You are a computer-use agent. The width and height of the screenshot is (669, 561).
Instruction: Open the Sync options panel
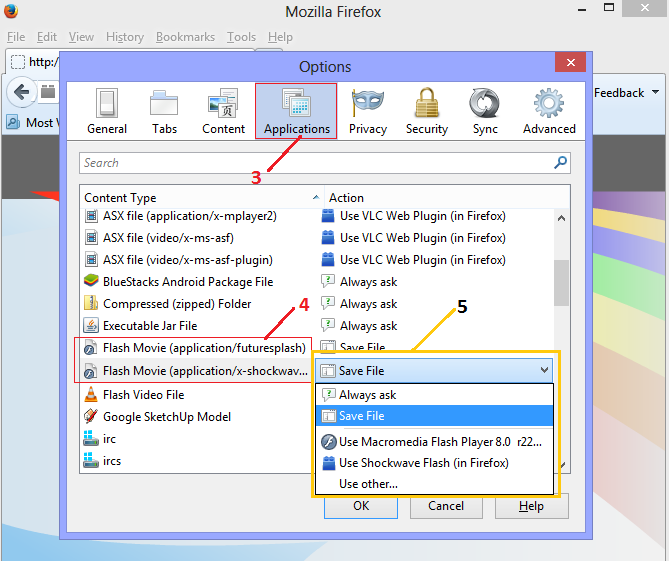[485, 111]
